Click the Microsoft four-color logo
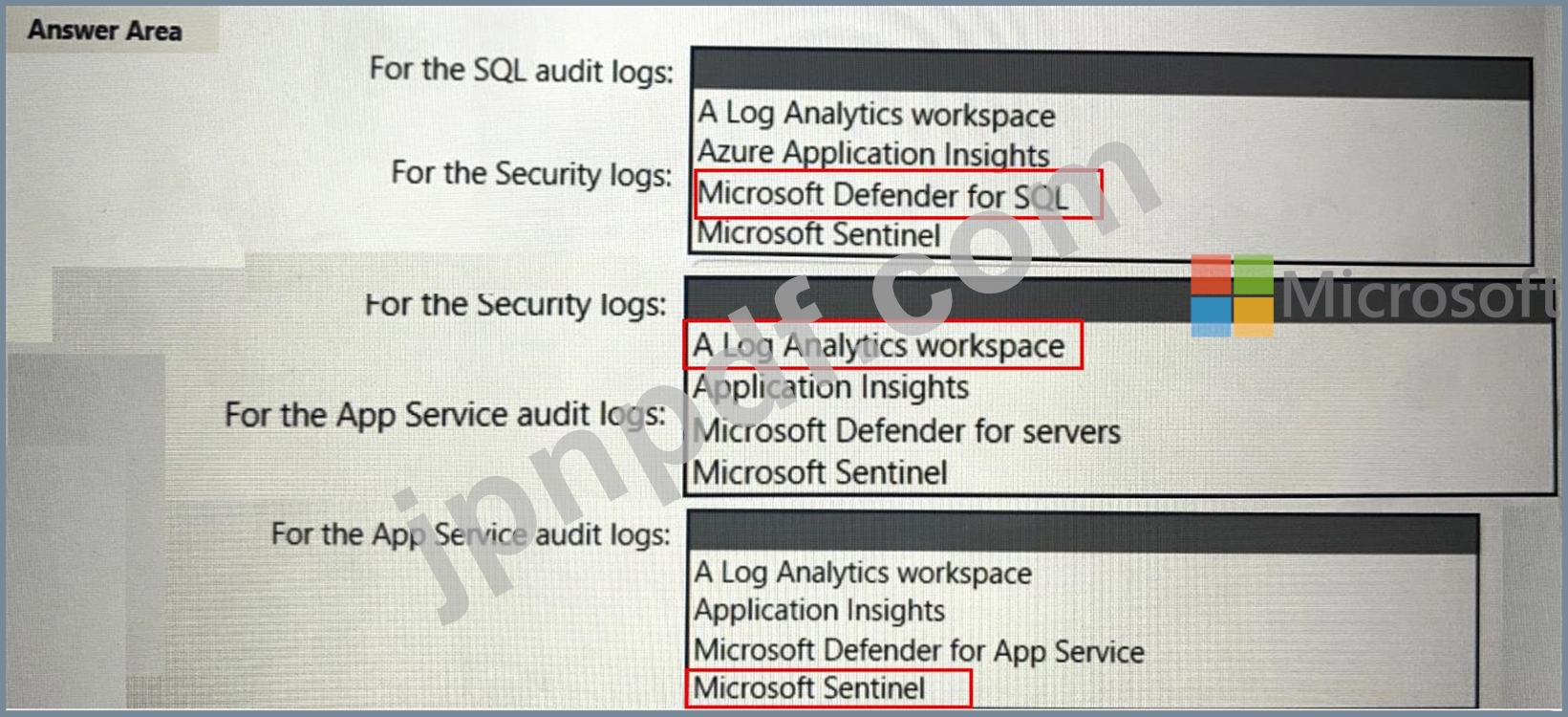The height and width of the screenshot is (717, 1568). pyautogui.click(x=1233, y=295)
